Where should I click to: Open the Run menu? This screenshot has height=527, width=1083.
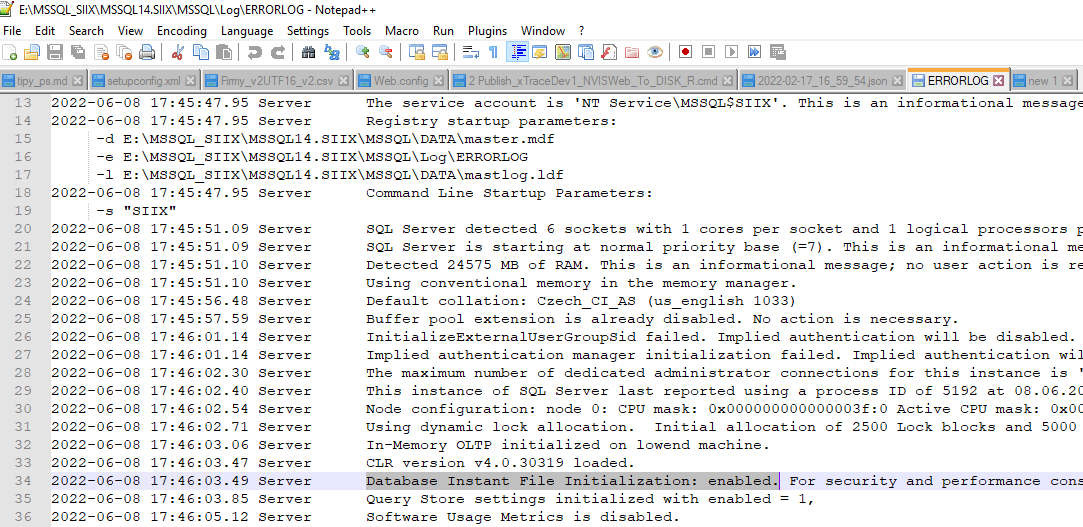pos(443,31)
